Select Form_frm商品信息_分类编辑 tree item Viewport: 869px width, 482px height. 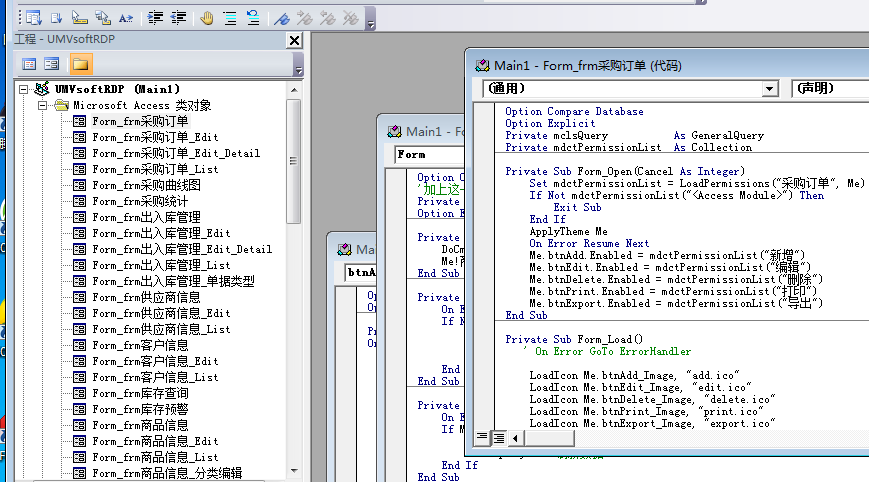click(x=167, y=474)
